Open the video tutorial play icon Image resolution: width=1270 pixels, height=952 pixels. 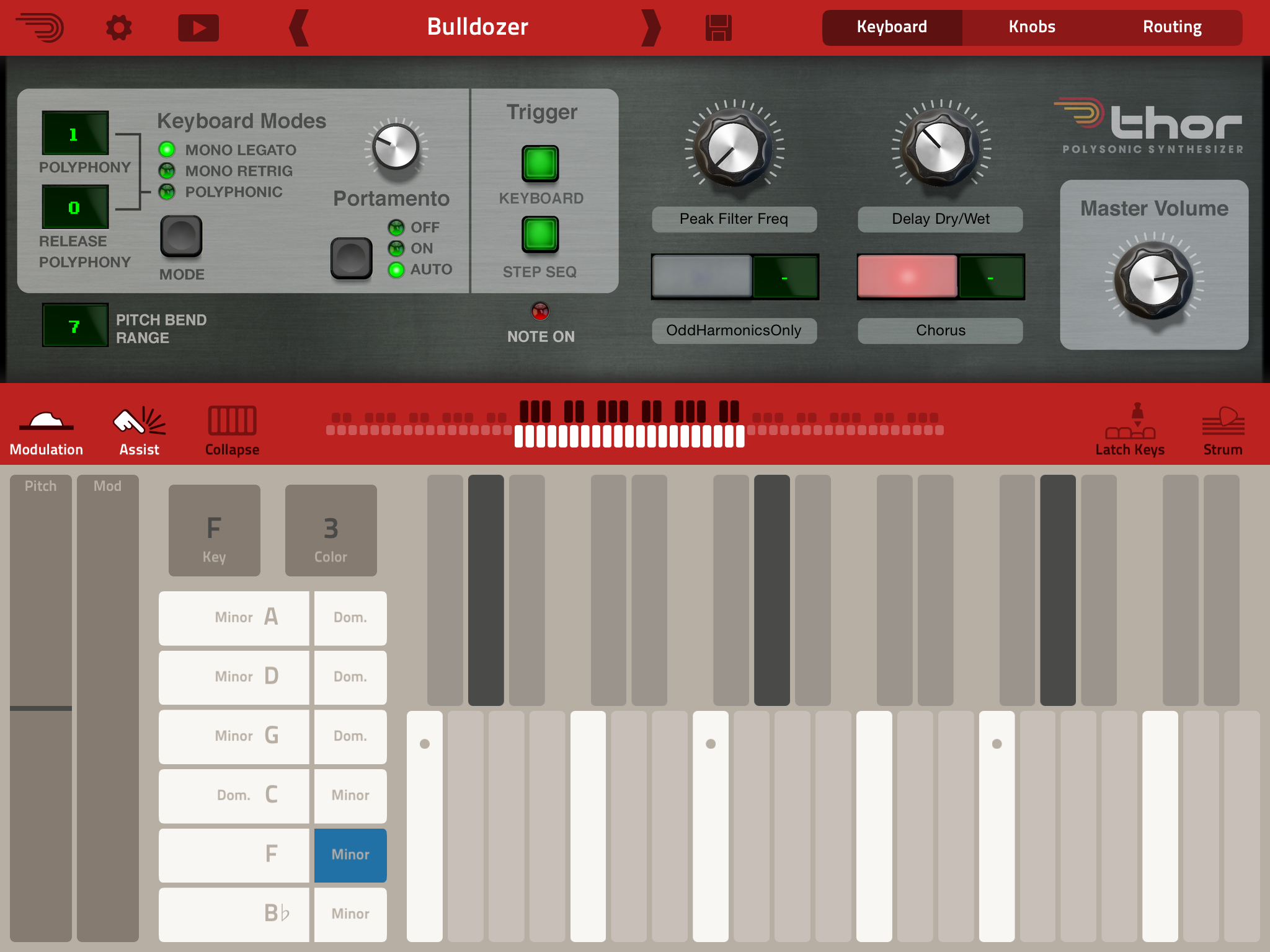pos(198,28)
